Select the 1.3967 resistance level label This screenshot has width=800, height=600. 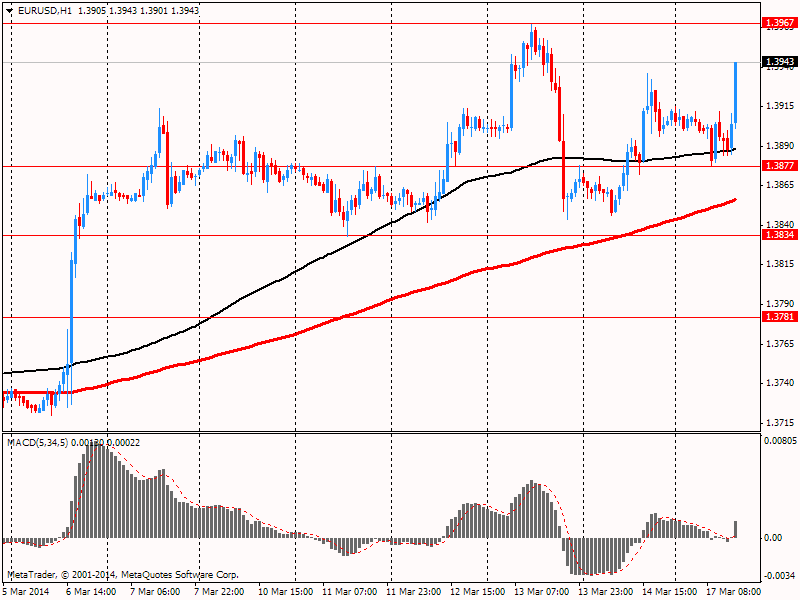pyautogui.click(x=780, y=23)
